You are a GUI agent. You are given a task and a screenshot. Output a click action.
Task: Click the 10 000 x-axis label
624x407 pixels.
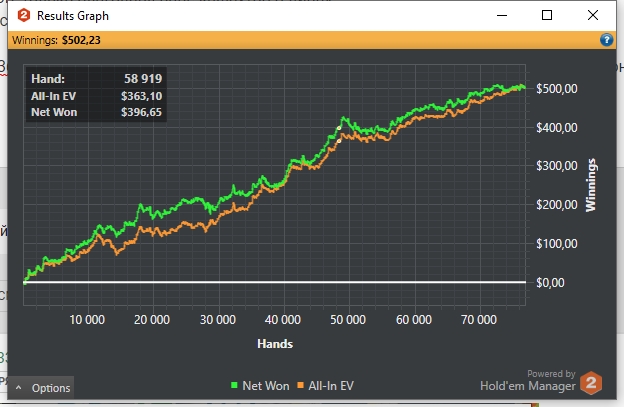pos(87,319)
